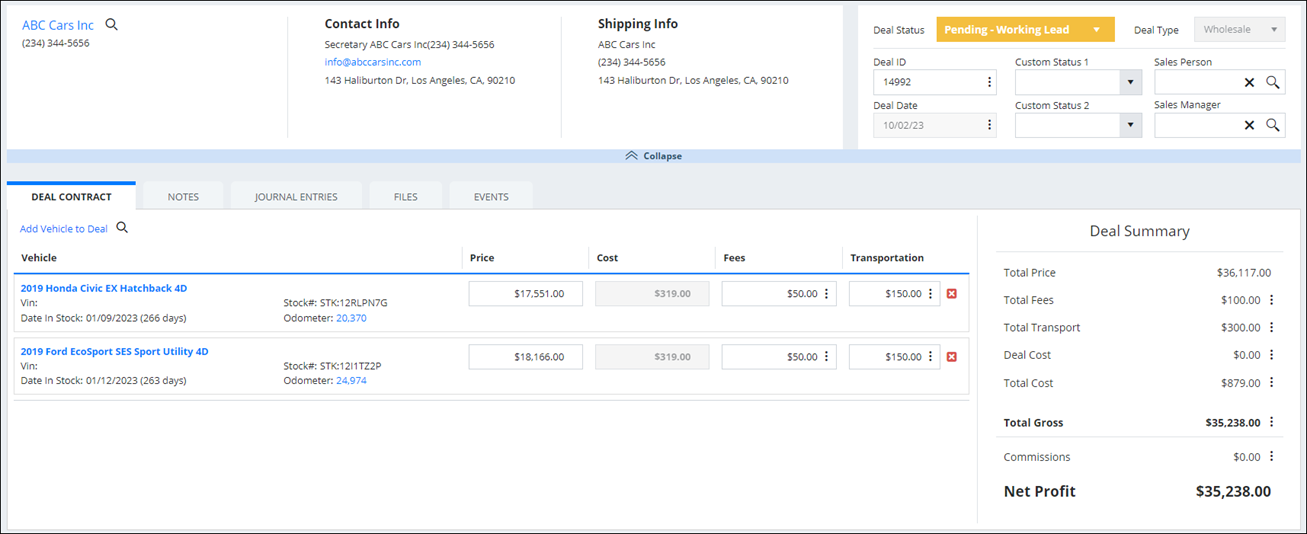1307x534 pixels.
Task: Expand the Custom Status 2 dropdown
Action: tap(1130, 125)
